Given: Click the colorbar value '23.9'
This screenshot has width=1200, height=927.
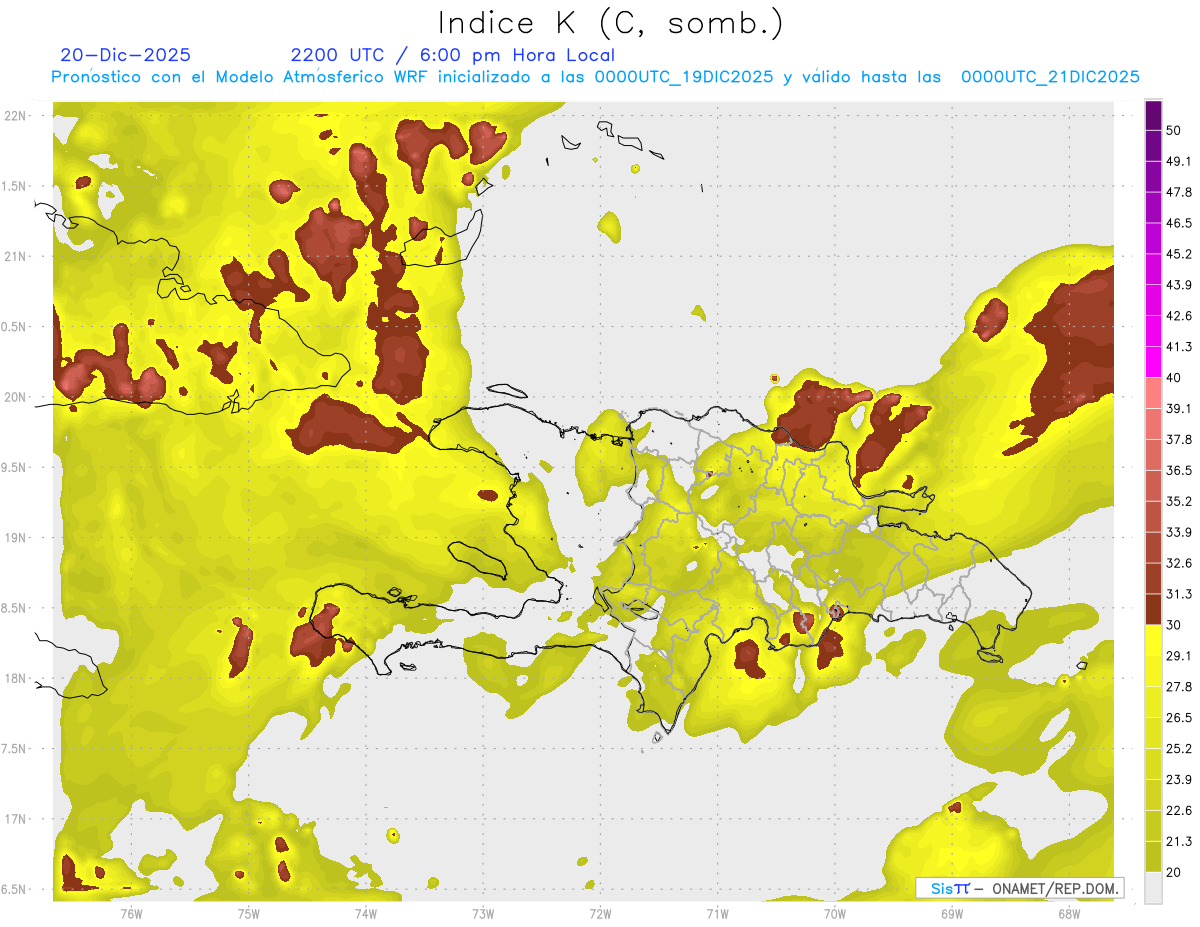Looking at the screenshot, I should coord(1179,779).
